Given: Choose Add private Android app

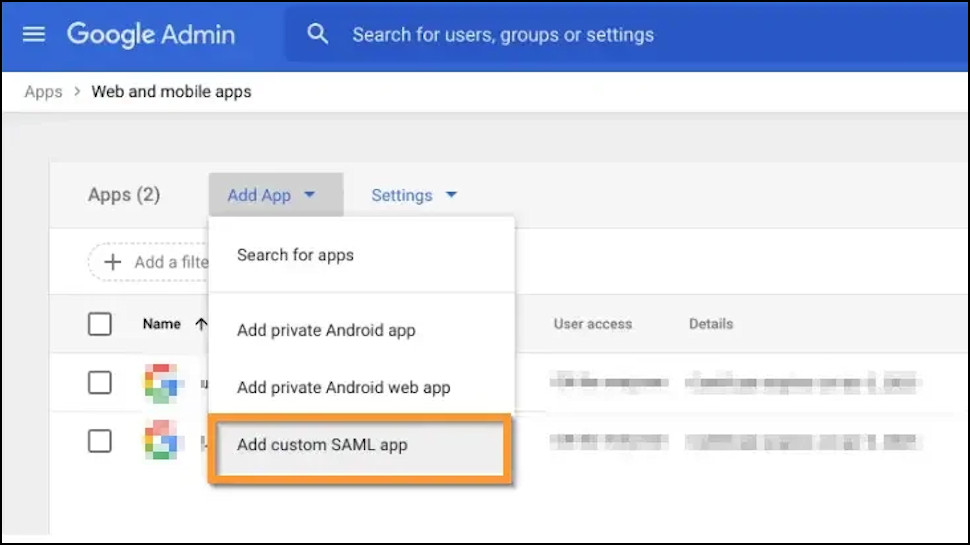Looking at the screenshot, I should tap(362, 330).
